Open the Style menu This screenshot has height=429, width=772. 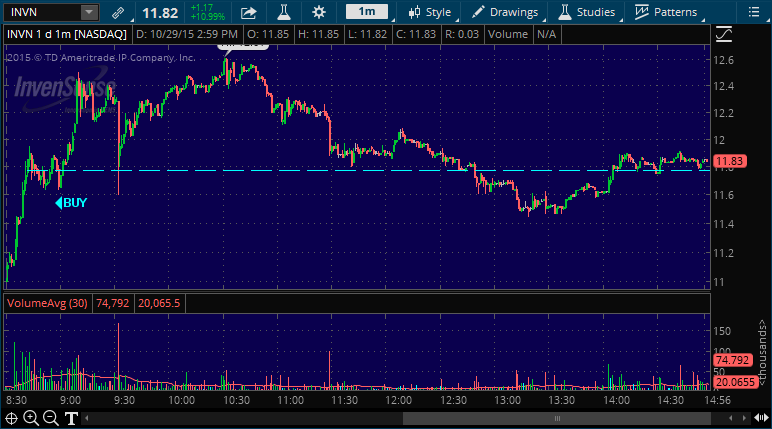click(430, 12)
